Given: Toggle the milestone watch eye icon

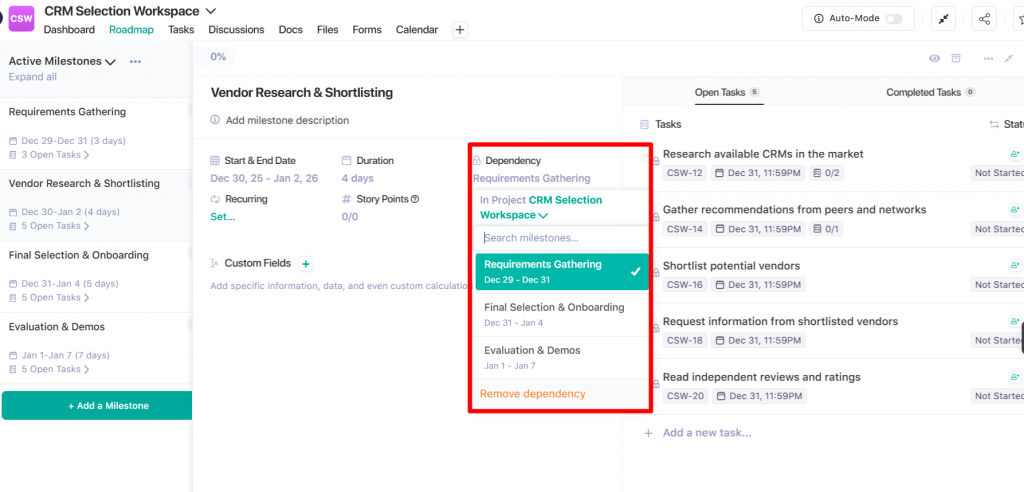Looking at the screenshot, I should [x=935, y=58].
